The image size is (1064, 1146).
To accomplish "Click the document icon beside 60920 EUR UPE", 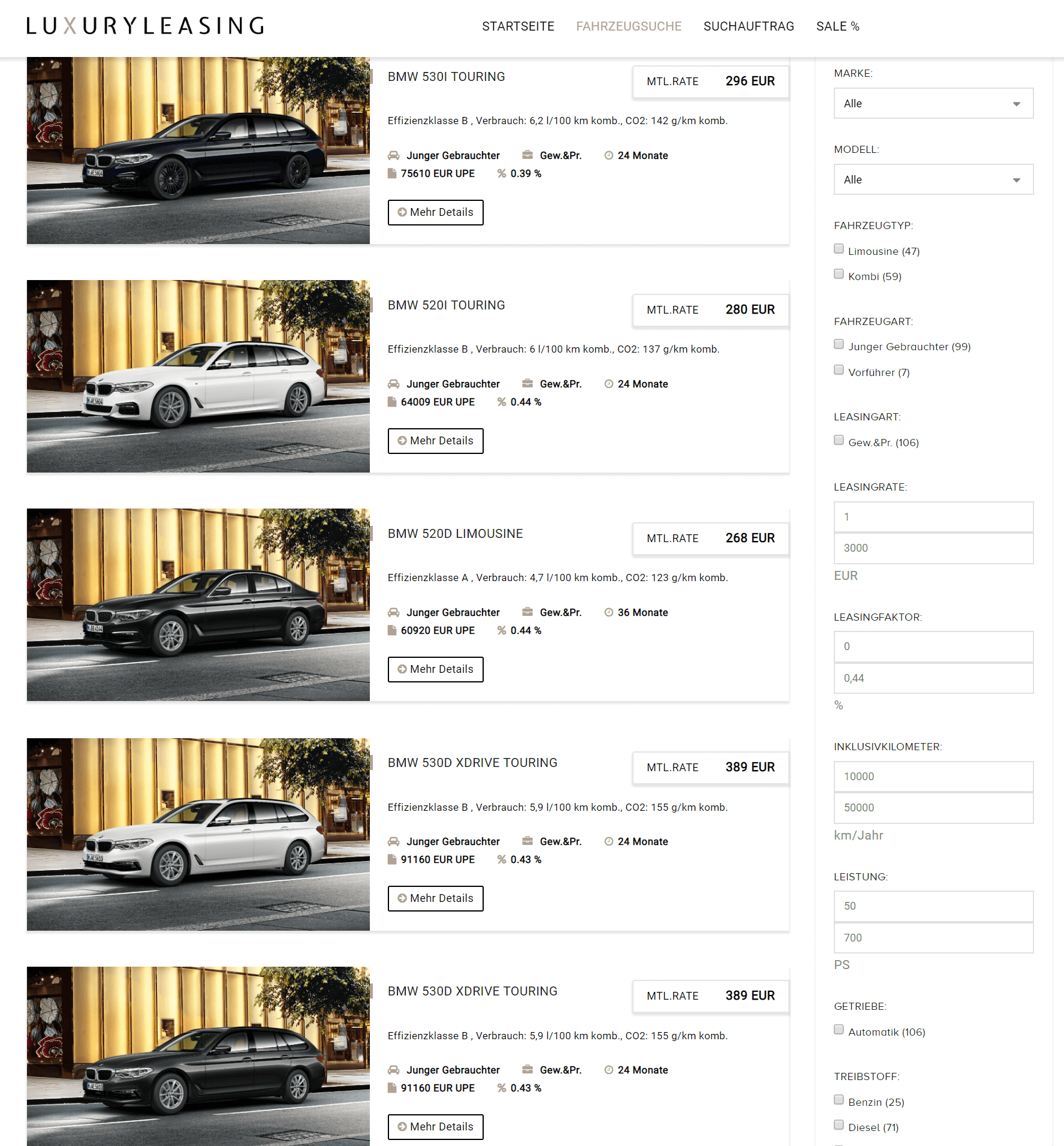I will coord(392,630).
